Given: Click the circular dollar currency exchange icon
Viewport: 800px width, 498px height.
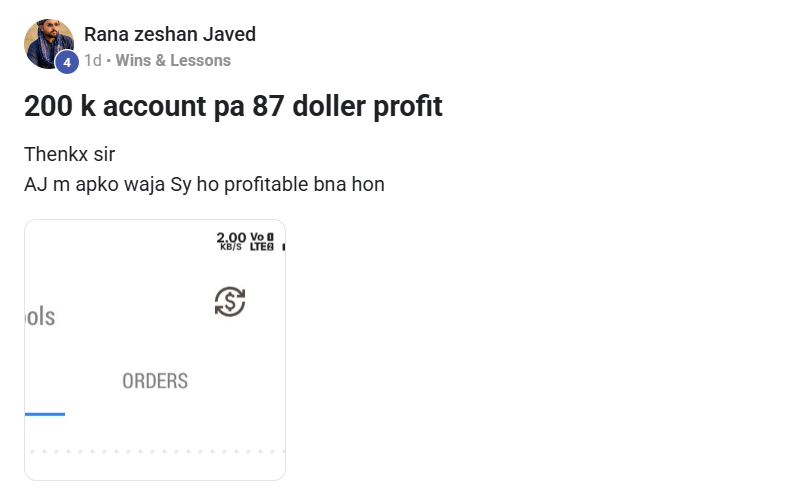Looking at the screenshot, I should click(230, 301).
